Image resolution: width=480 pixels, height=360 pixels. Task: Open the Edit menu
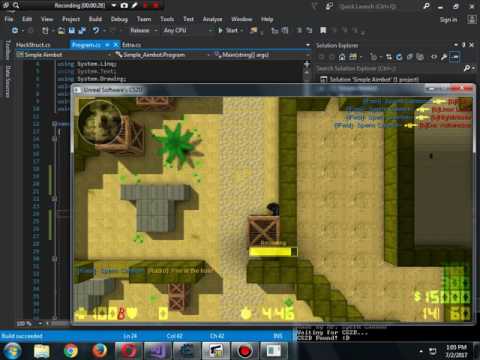[x=27, y=19]
